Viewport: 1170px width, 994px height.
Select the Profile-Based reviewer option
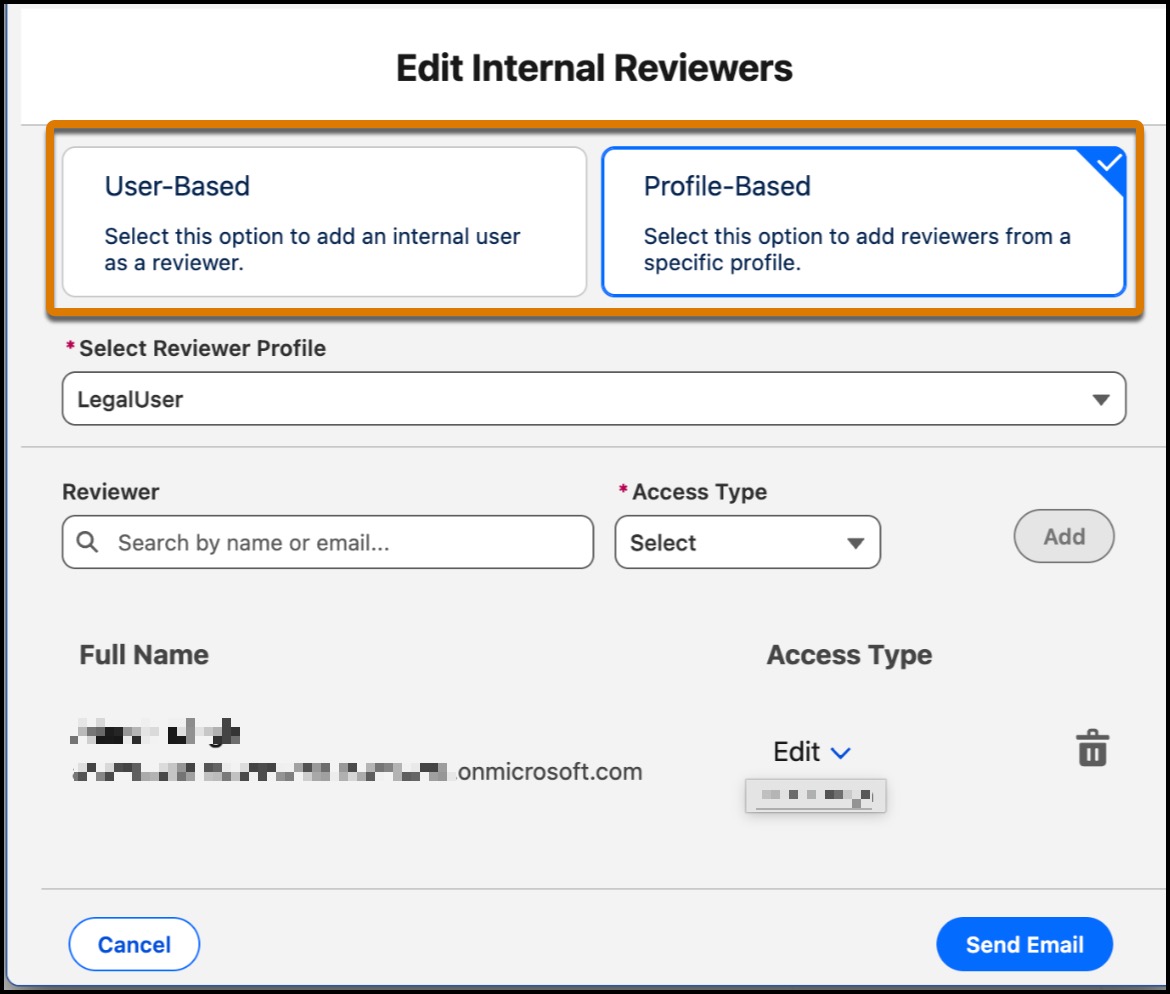click(x=863, y=222)
